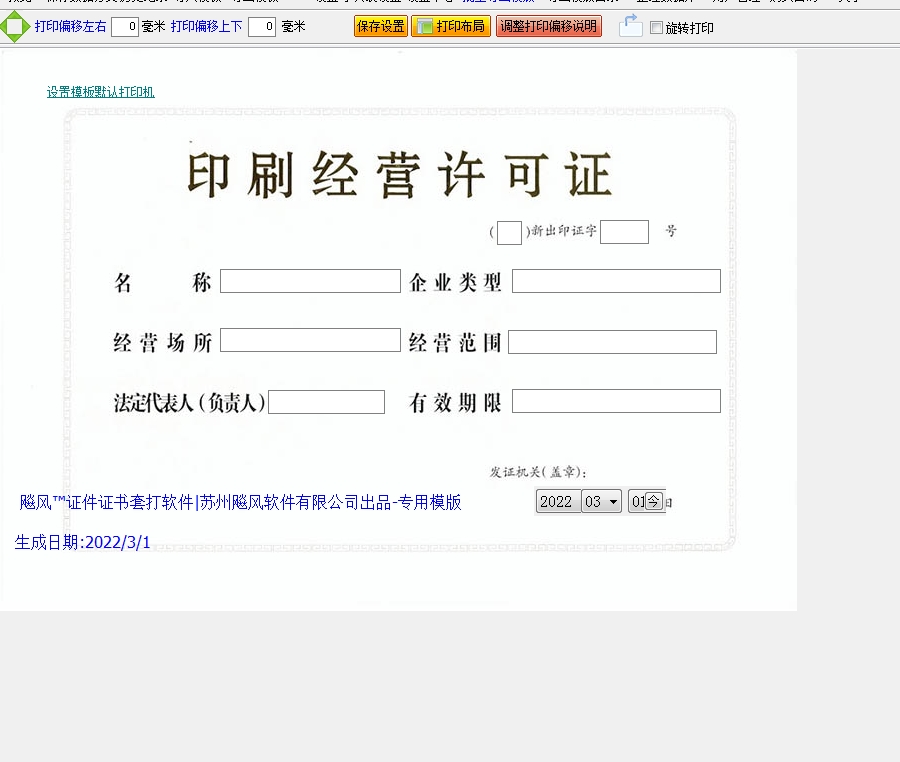Click the year 2022 field
Viewport: 900px width, 762px height.
556,501
